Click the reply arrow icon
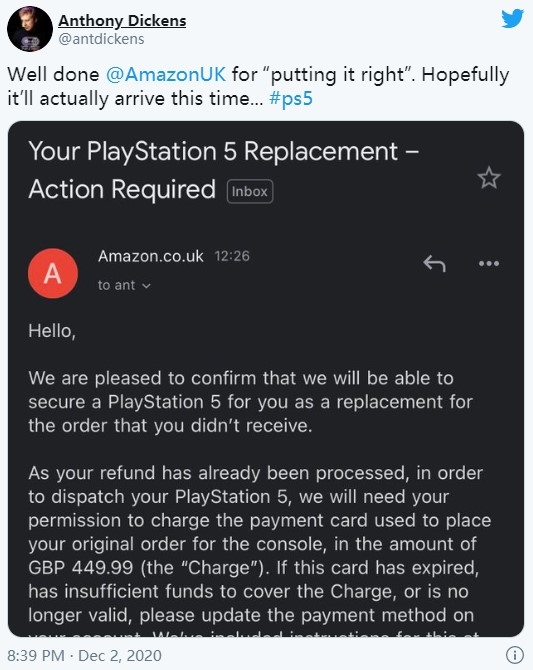The height and width of the screenshot is (670, 533). click(x=434, y=264)
